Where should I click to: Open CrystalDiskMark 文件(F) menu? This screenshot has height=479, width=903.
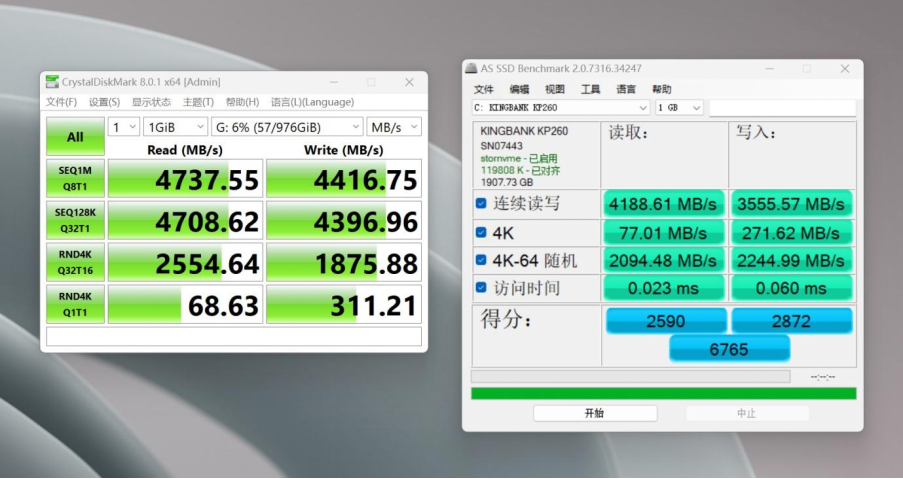(x=61, y=102)
